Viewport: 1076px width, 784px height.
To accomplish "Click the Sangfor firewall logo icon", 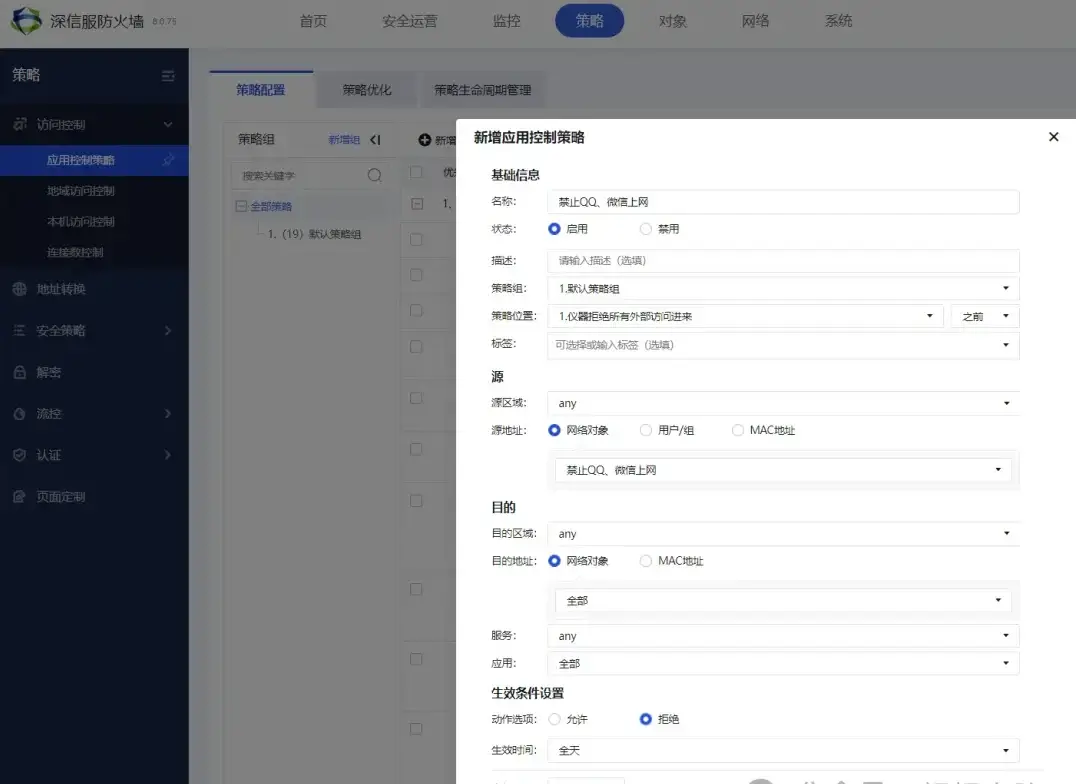I will (27, 21).
